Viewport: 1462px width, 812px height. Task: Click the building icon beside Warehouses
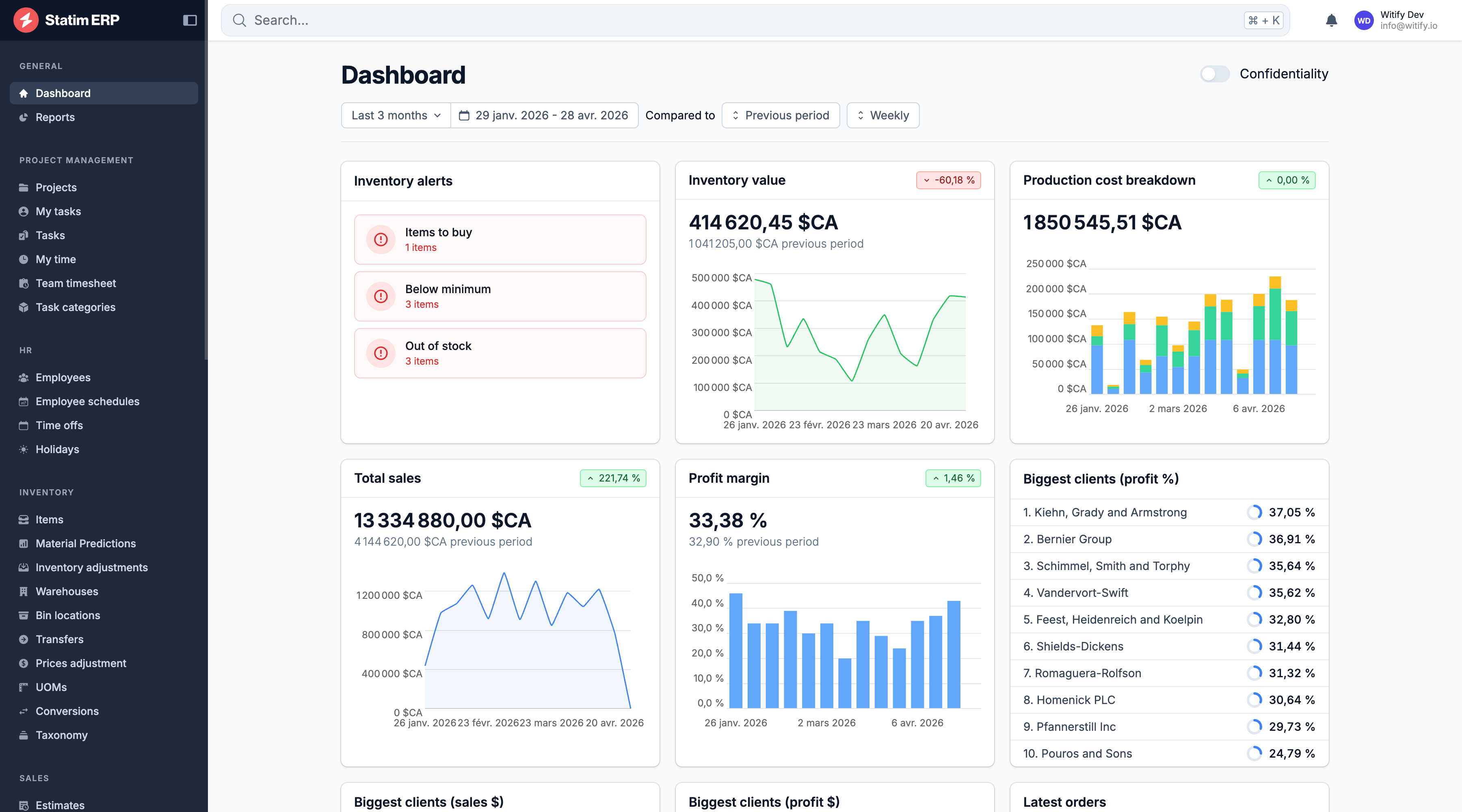pos(24,591)
